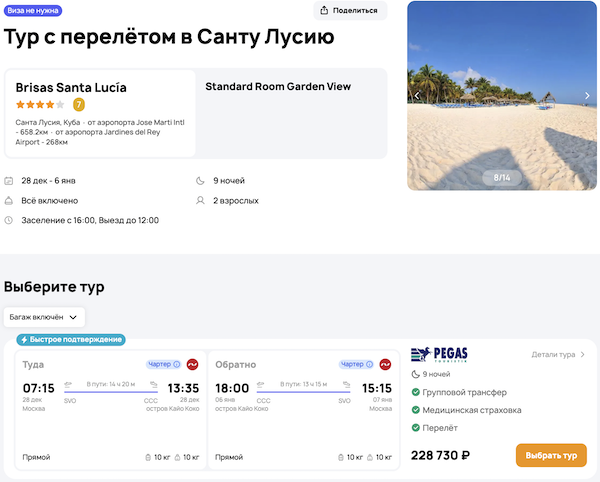Click the Выбрать тур button
This screenshot has height=482, width=600.
click(x=551, y=455)
